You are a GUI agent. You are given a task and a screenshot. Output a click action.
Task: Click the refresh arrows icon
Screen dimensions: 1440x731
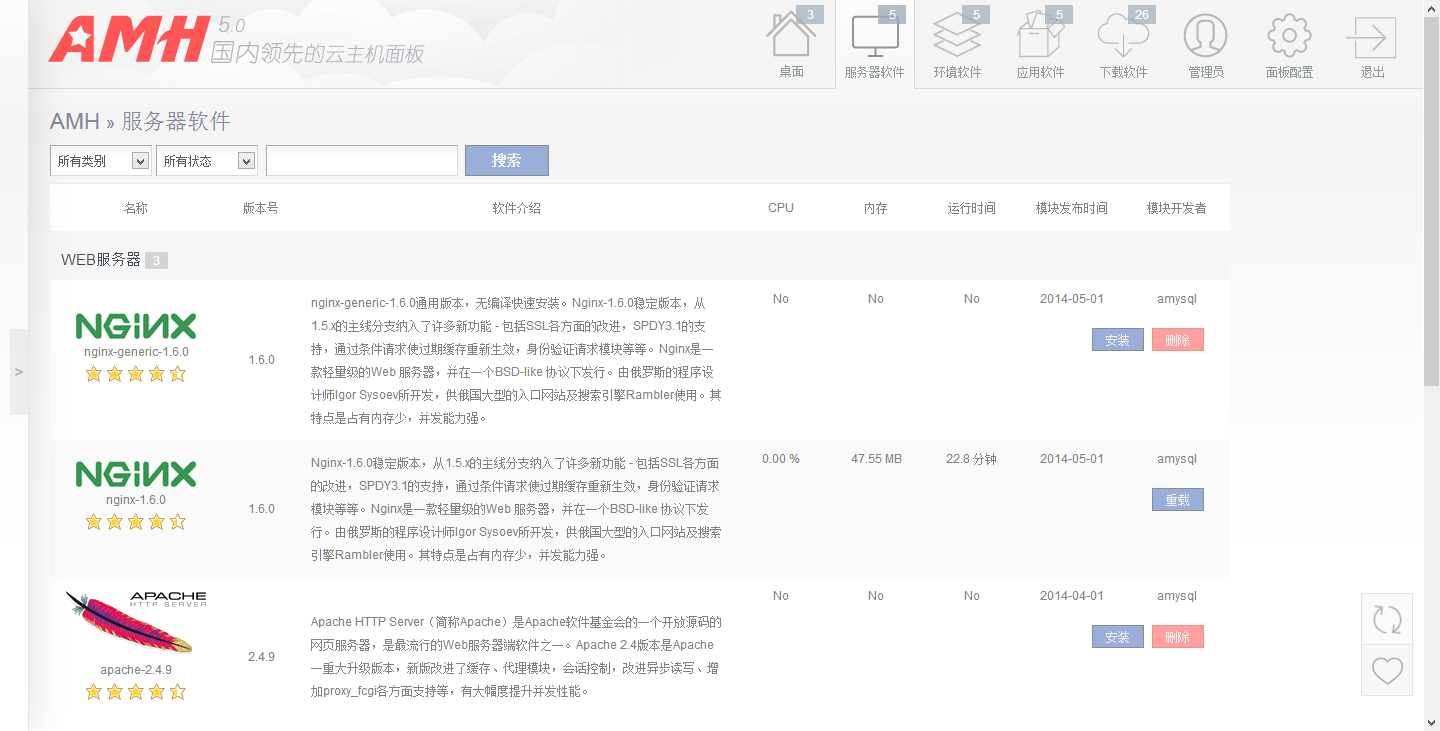tap(1387, 619)
